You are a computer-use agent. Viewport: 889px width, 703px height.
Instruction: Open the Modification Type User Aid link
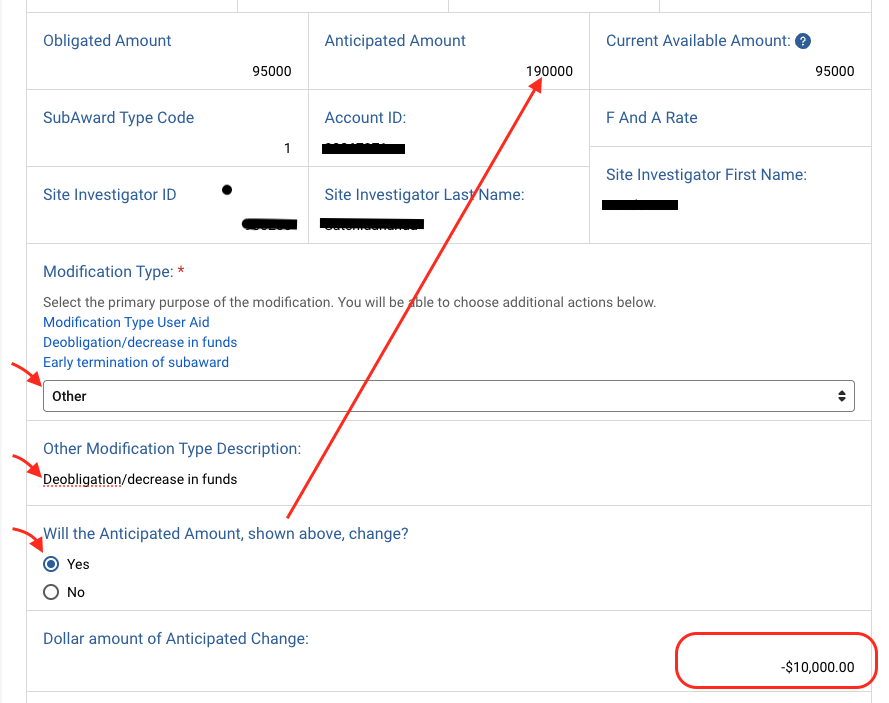coord(126,322)
